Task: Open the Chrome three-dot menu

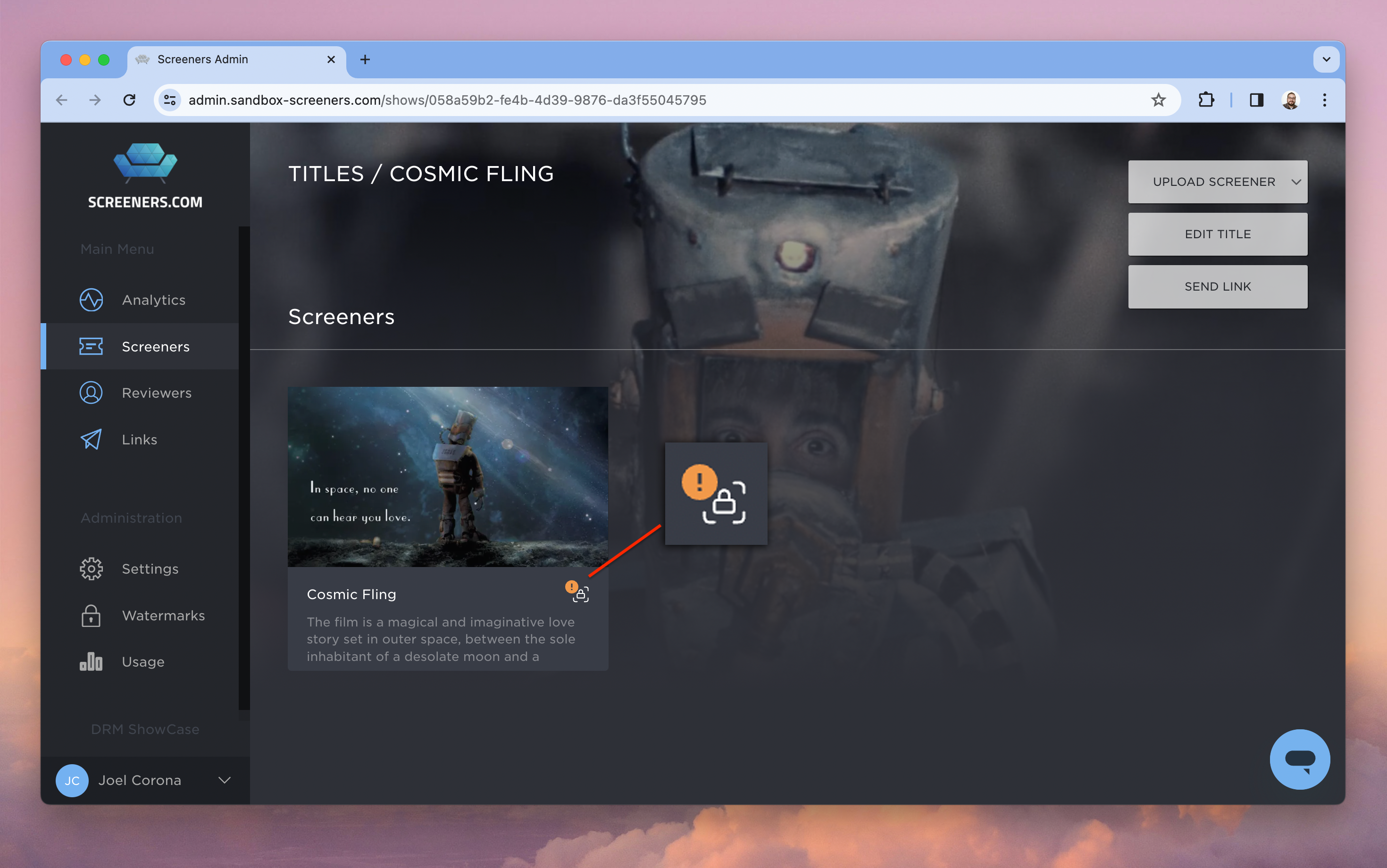Action: 1324,100
